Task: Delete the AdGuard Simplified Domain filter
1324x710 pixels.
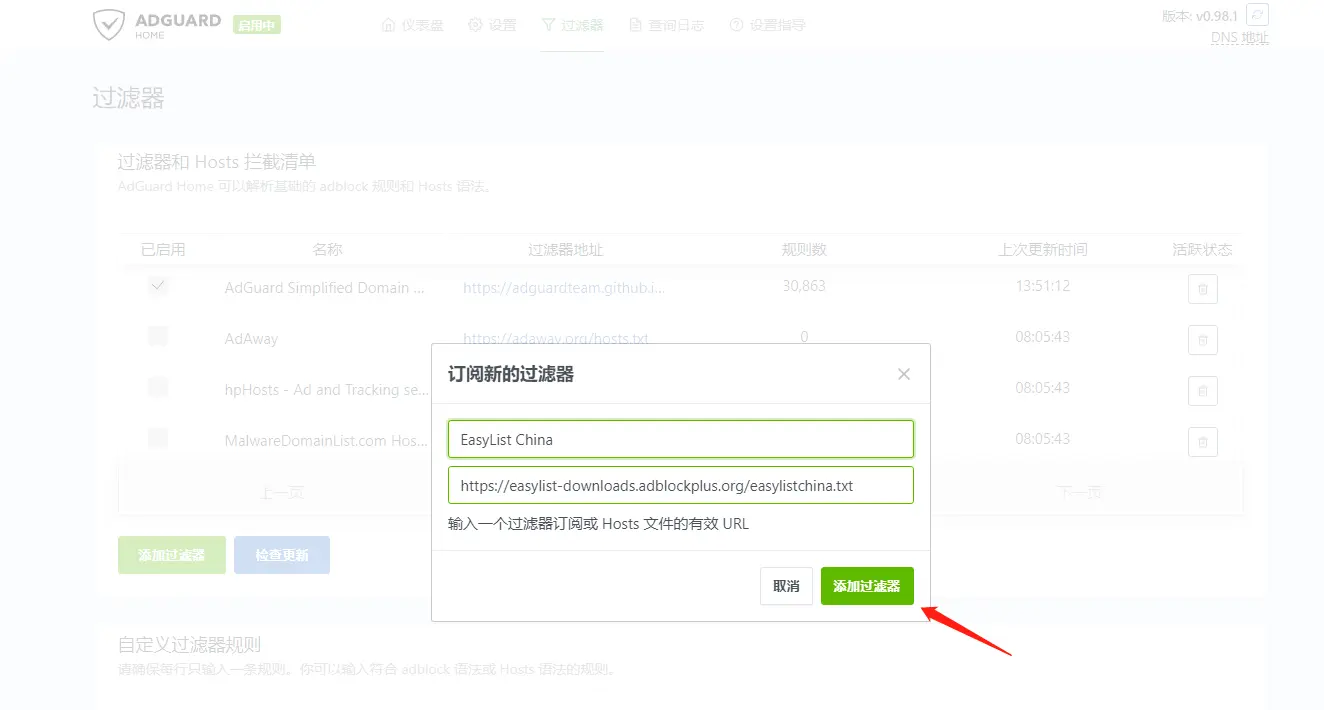Action: coord(1203,290)
